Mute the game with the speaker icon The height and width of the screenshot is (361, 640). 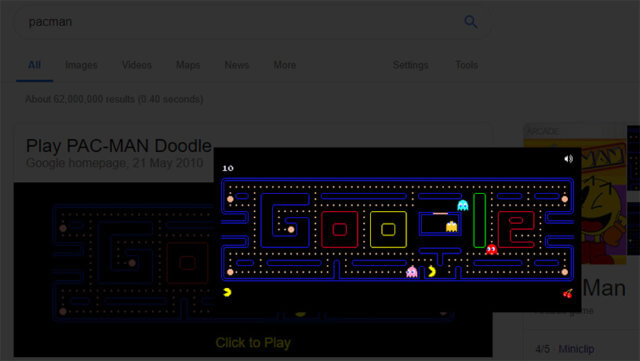[x=568, y=158]
